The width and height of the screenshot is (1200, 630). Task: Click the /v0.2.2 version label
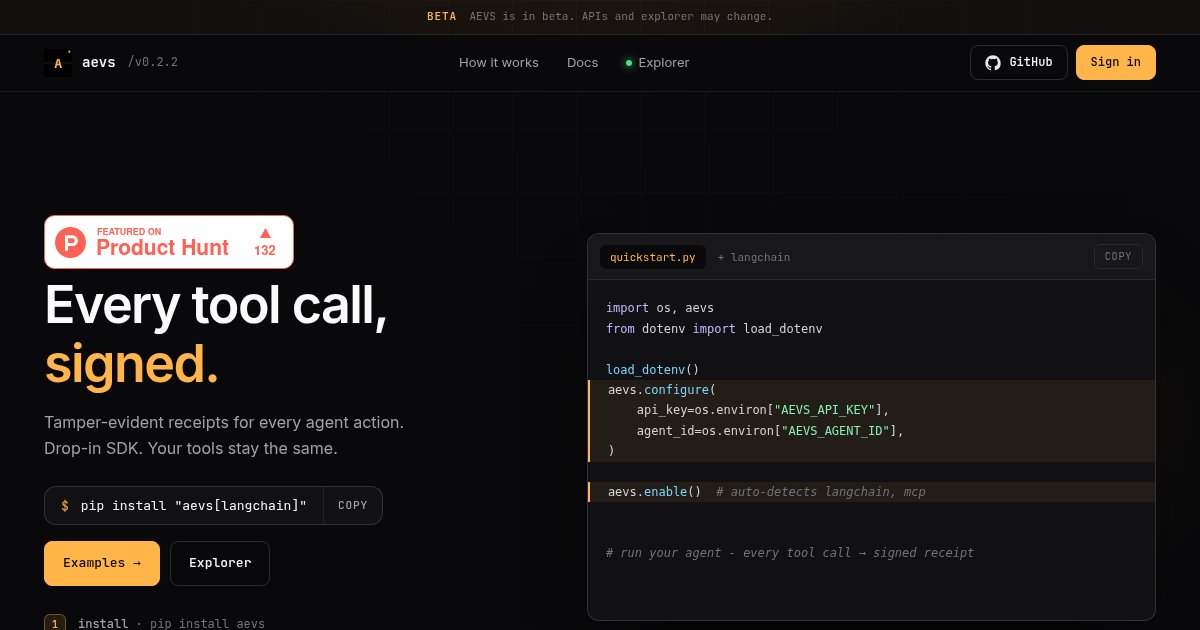(153, 62)
